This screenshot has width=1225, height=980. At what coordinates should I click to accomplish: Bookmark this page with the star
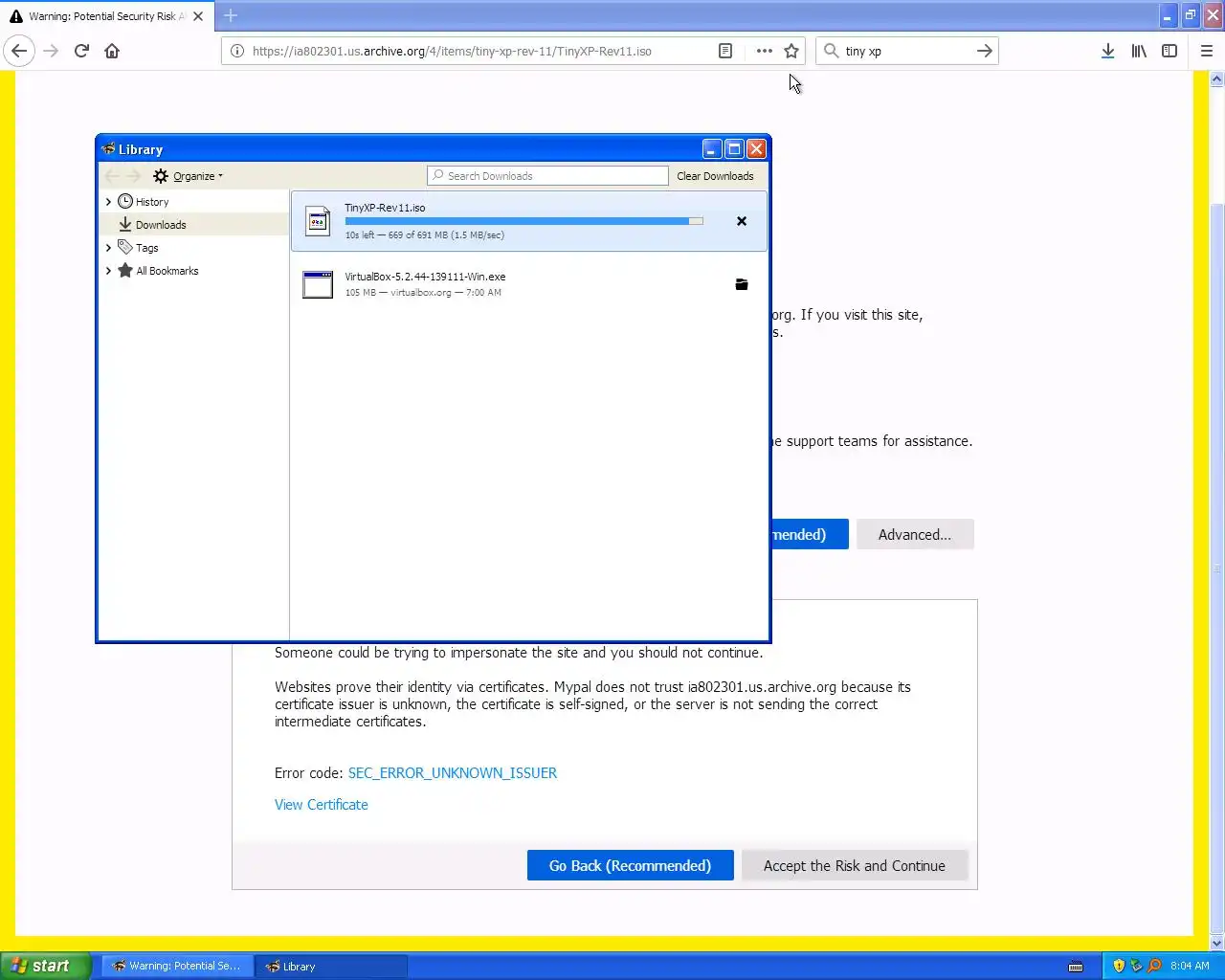click(x=791, y=51)
